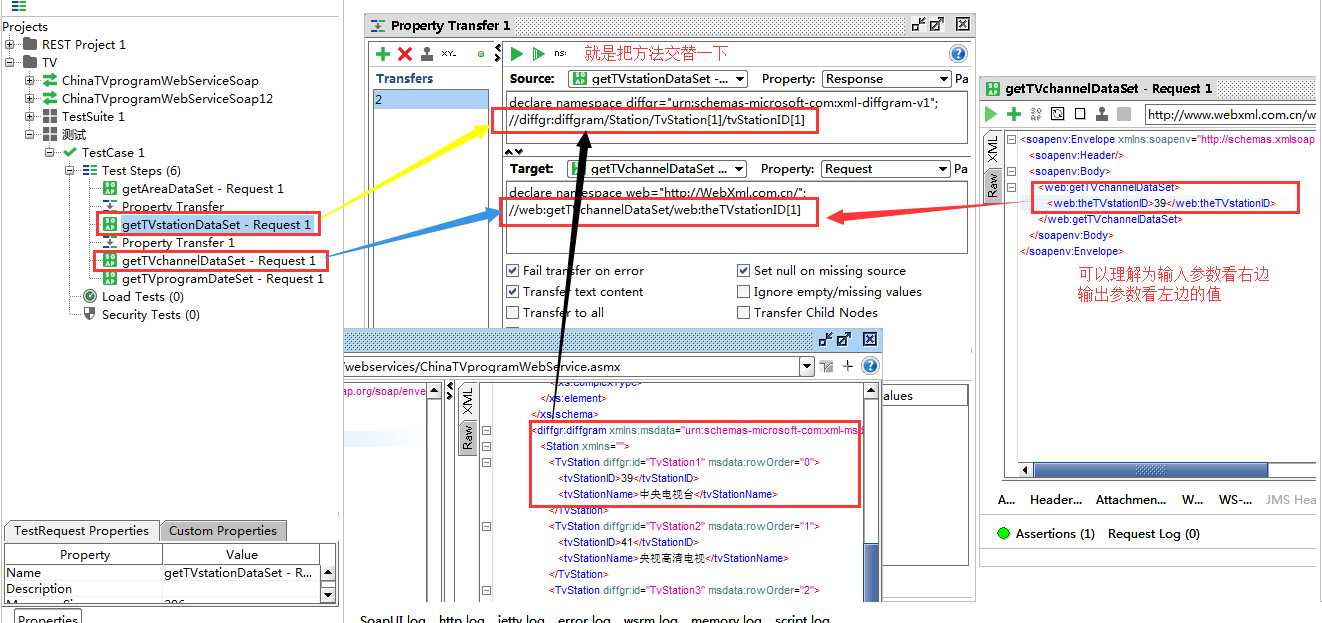The width and height of the screenshot is (1322, 623).
Task: Open the Source step dropdown
Action: [658, 79]
